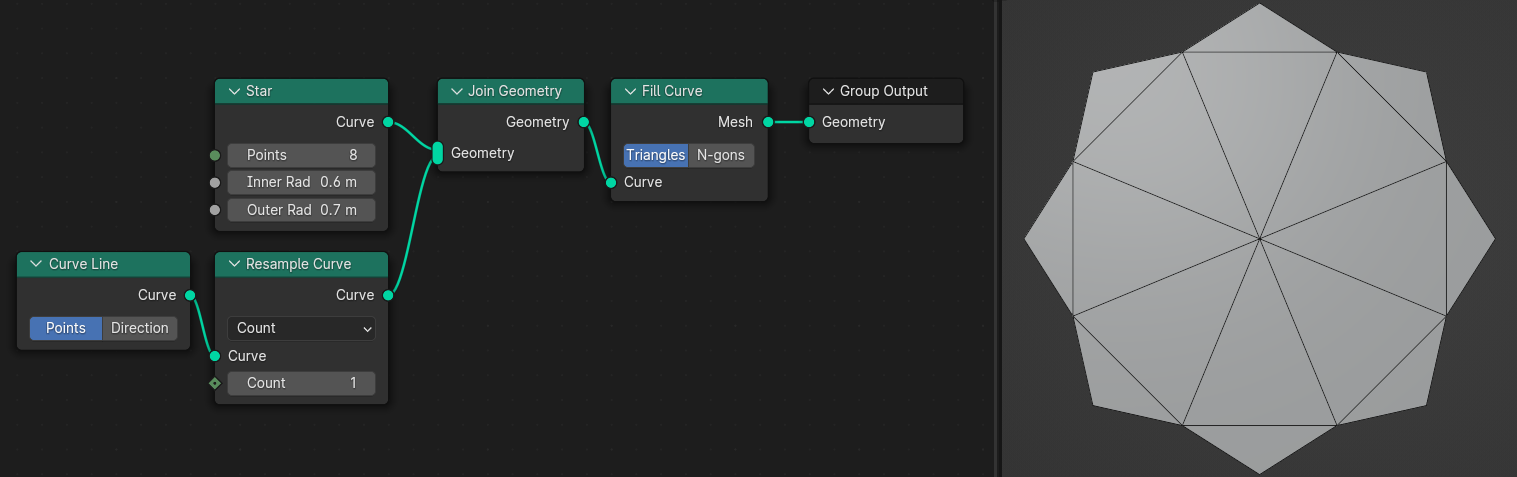Select Points mode in Curve Line

66,328
